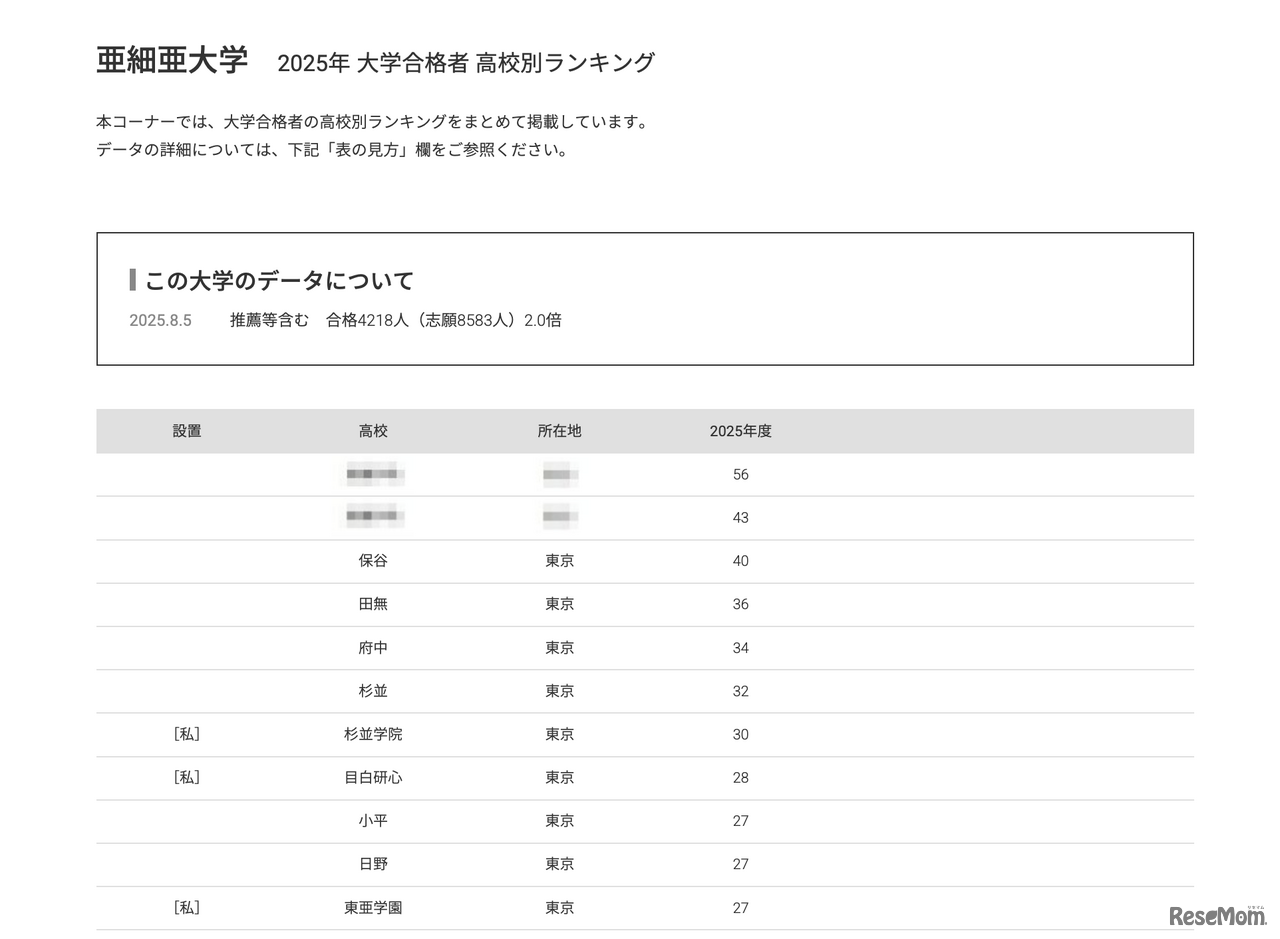The width and height of the screenshot is (1280, 939).
Task: Sort table by the 2025年度 column header
Action: [740, 431]
